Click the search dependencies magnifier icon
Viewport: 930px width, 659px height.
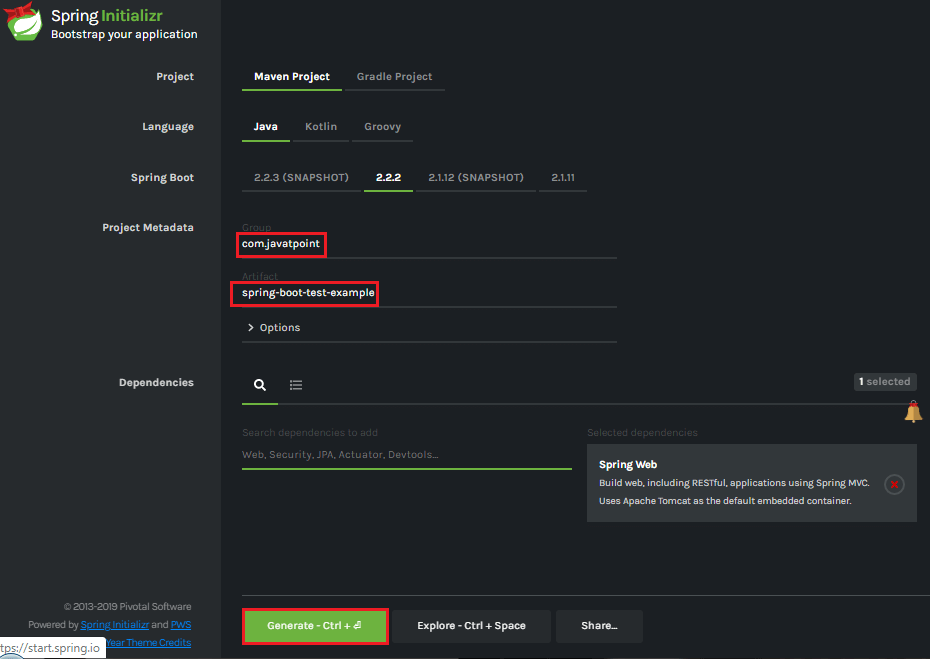[x=260, y=385]
